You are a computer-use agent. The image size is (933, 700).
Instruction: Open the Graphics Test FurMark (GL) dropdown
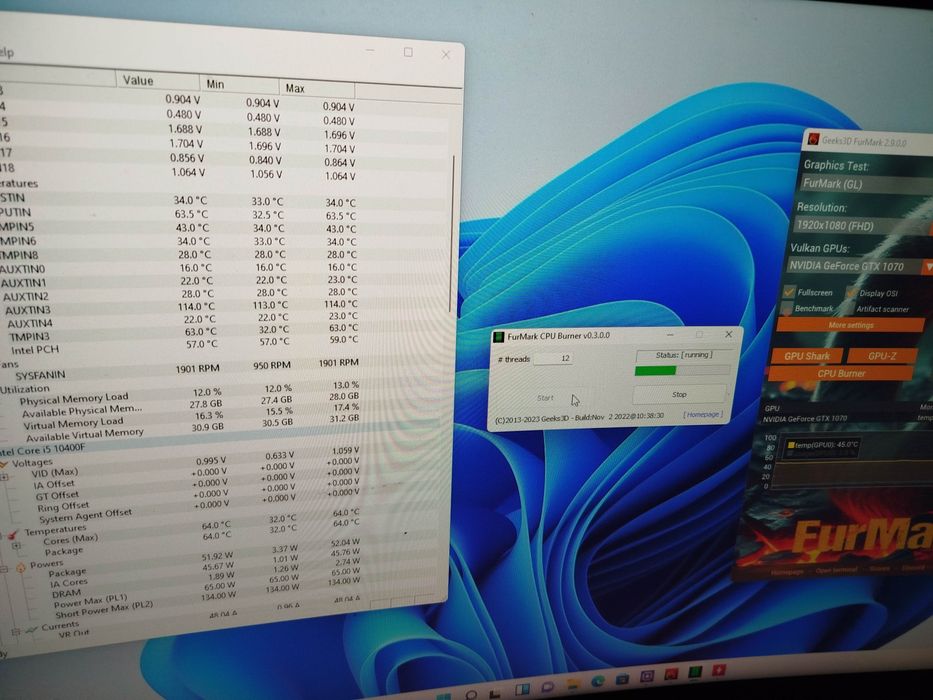tap(866, 184)
